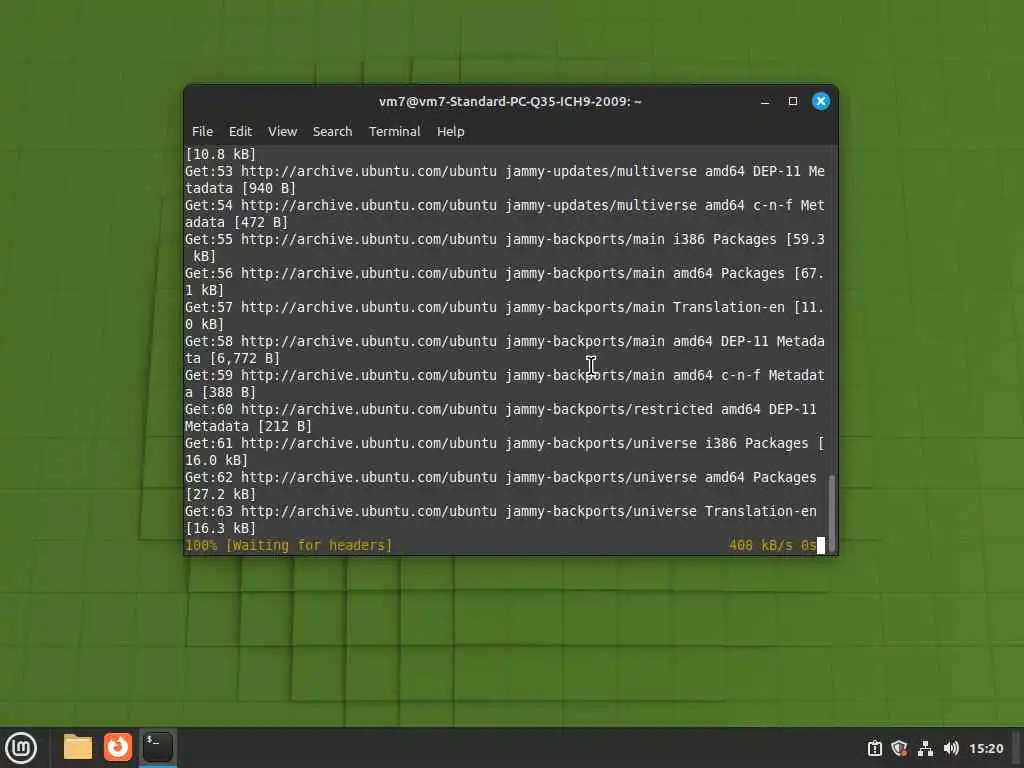Screen dimensions: 1024x768
Task: Click the terminal title bar text
Action: pos(510,101)
